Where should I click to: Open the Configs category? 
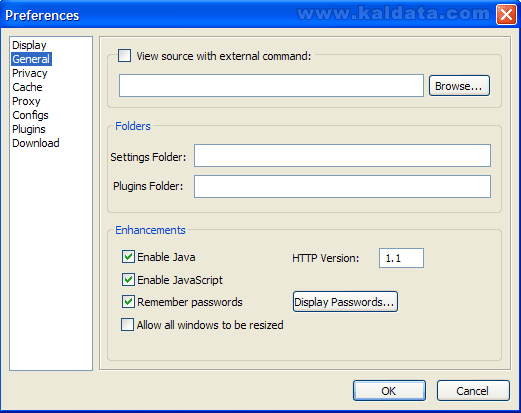[x=30, y=115]
